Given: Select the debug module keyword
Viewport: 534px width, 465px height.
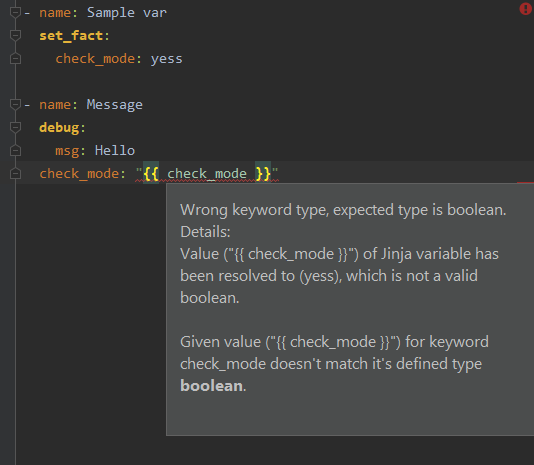Looking at the screenshot, I should pos(59,128).
